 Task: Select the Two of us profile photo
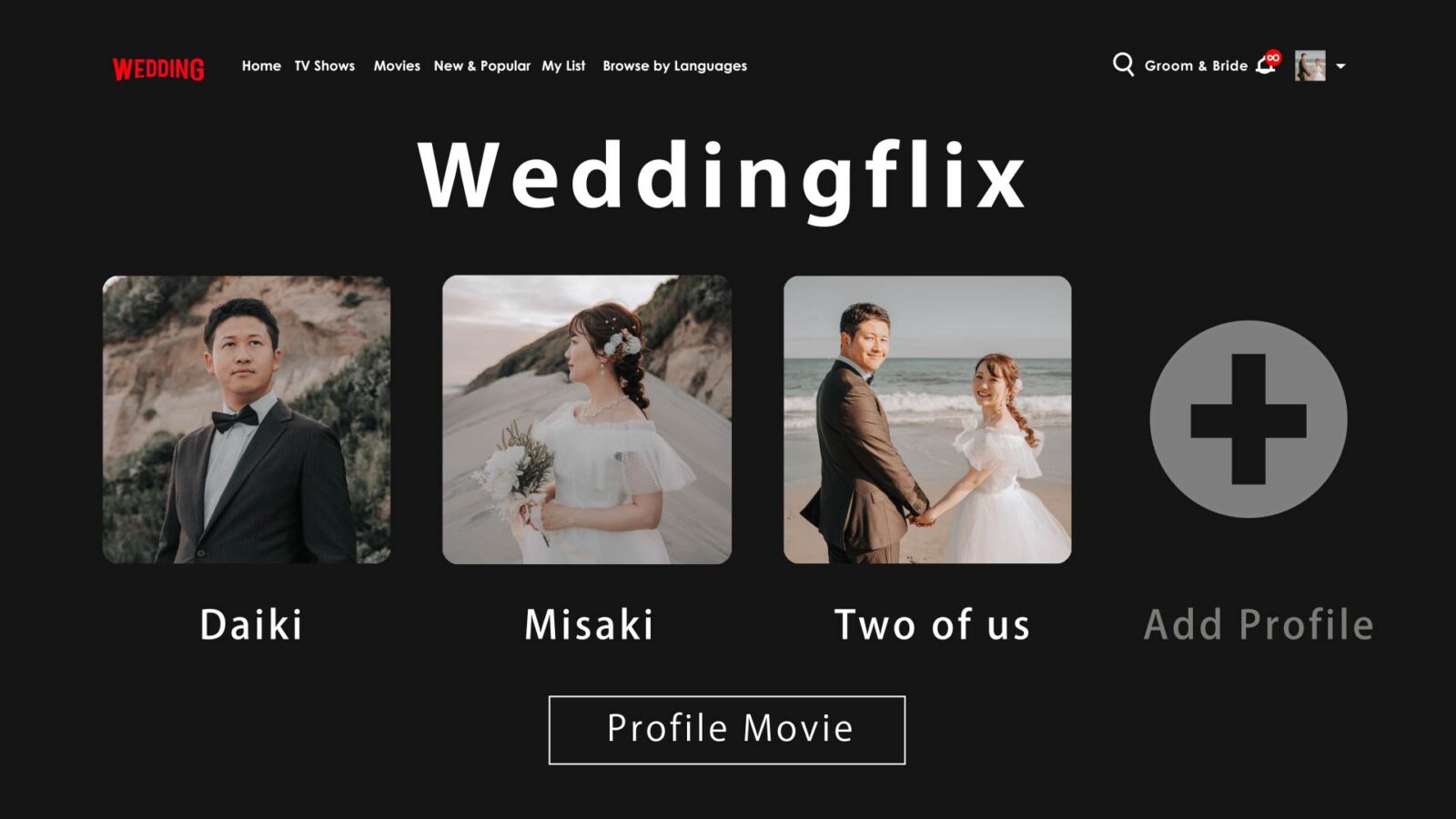(927, 420)
